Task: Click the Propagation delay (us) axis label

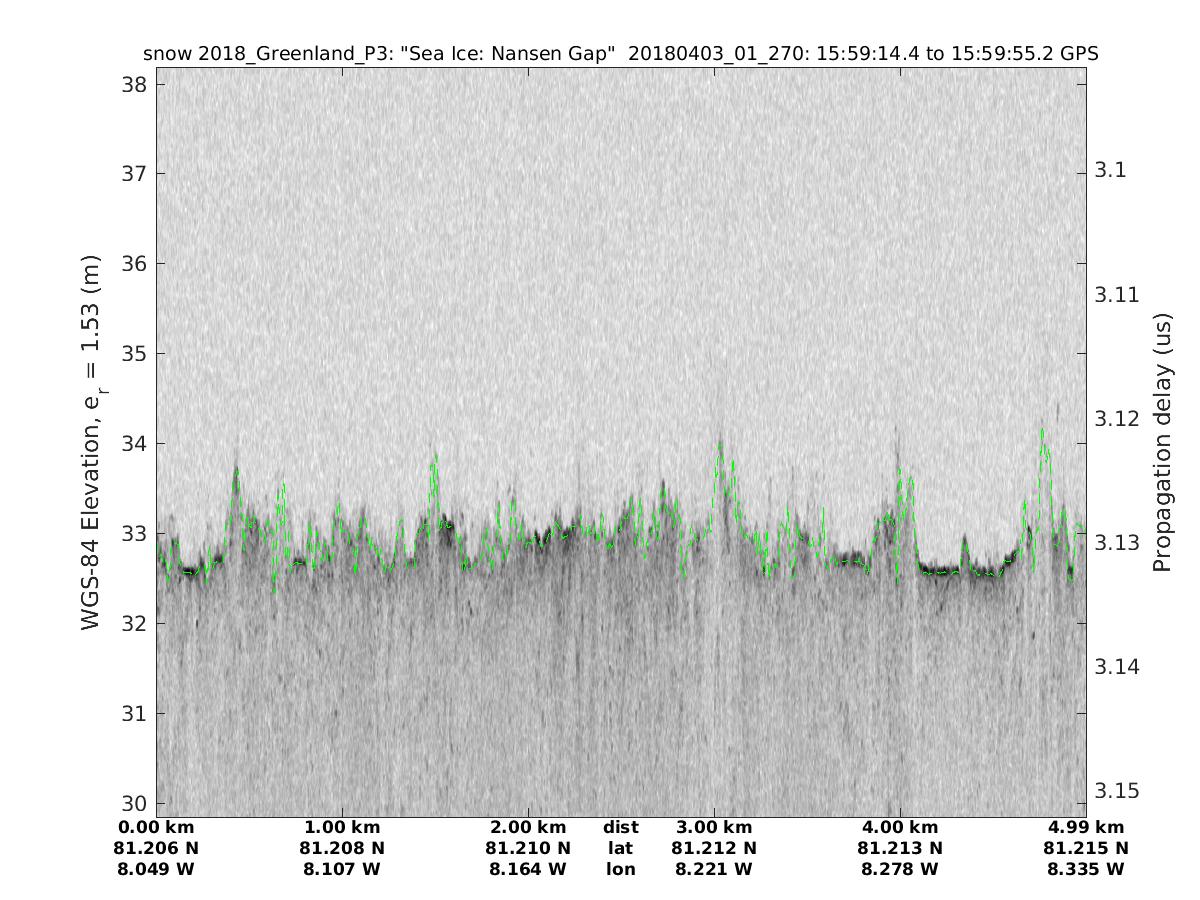Action: pos(1162,442)
